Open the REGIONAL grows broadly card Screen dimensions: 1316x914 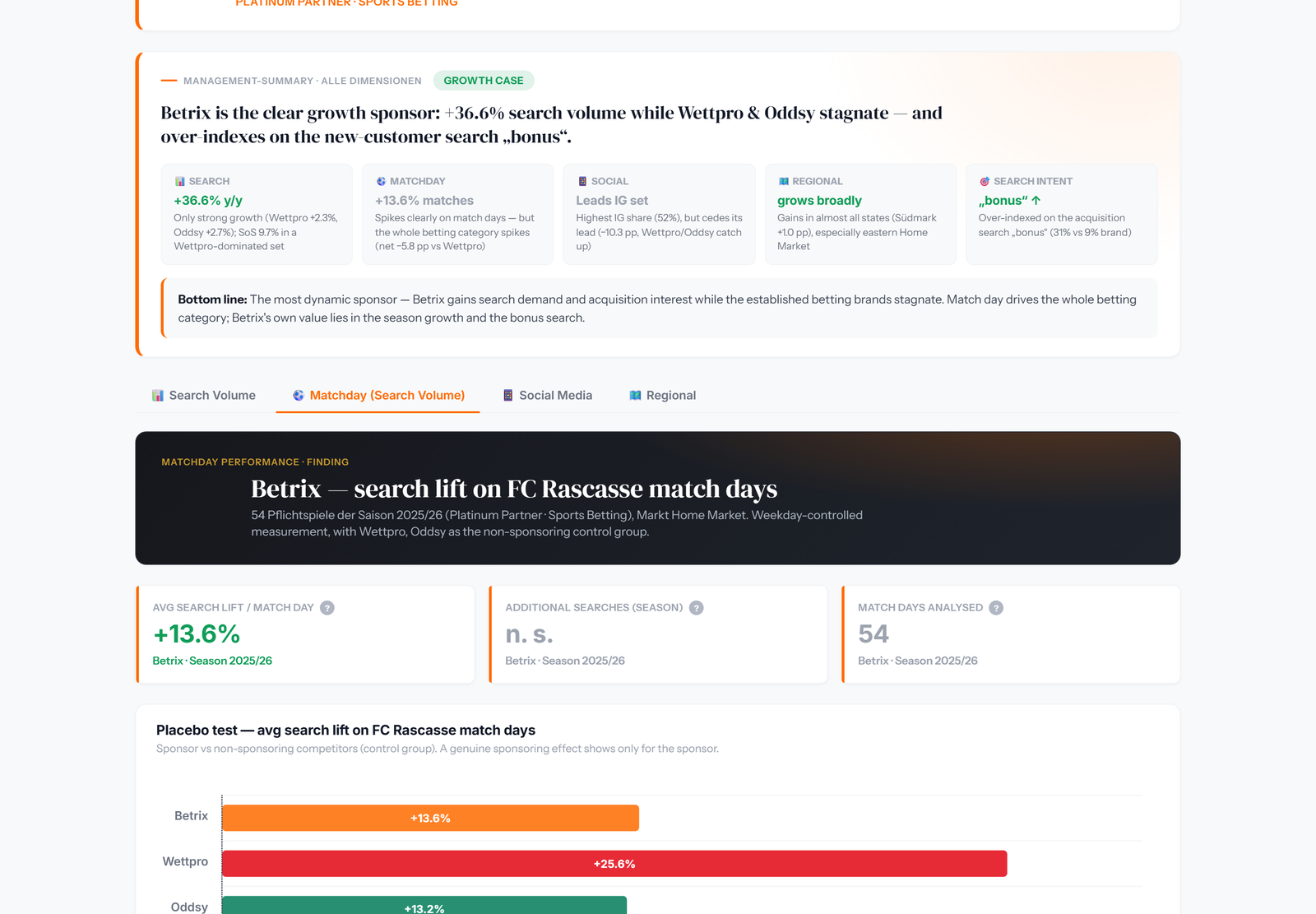pos(860,214)
